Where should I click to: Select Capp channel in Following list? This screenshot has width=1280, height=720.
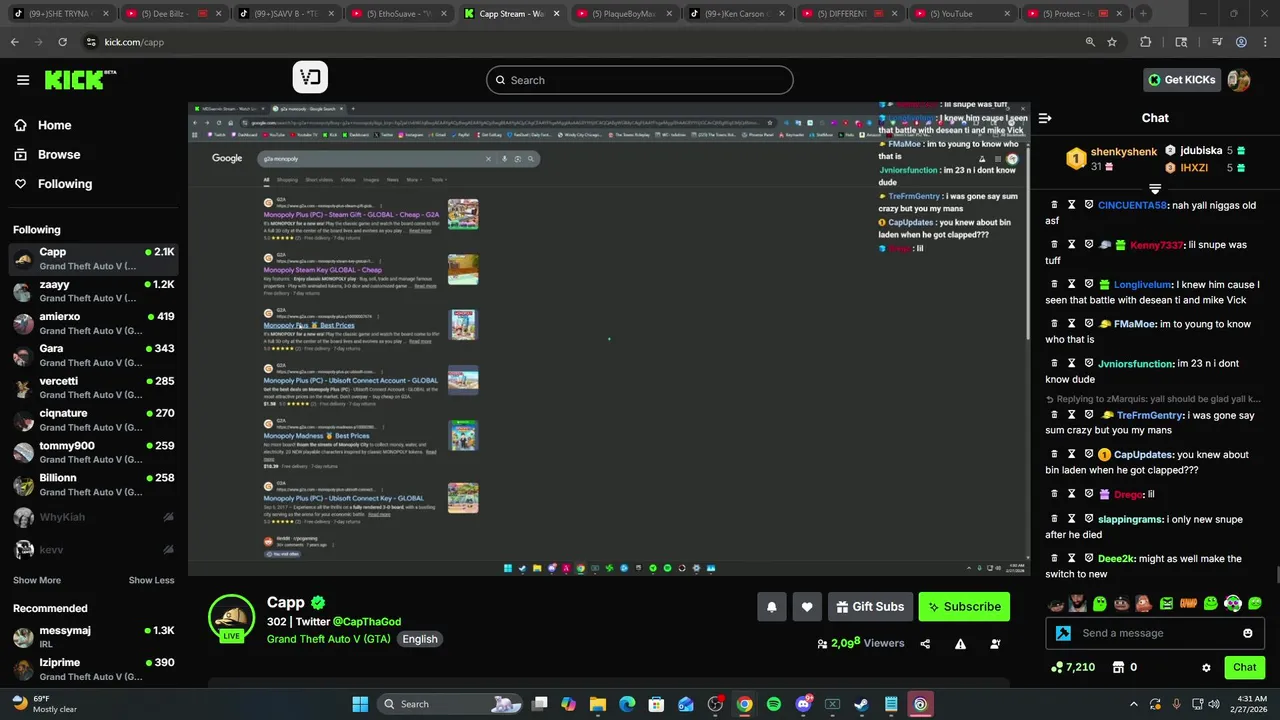tap(94, 259)
